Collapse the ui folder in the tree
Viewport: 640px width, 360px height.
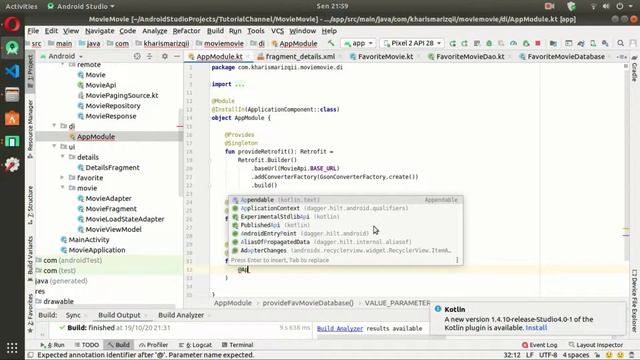click(54, 146)
